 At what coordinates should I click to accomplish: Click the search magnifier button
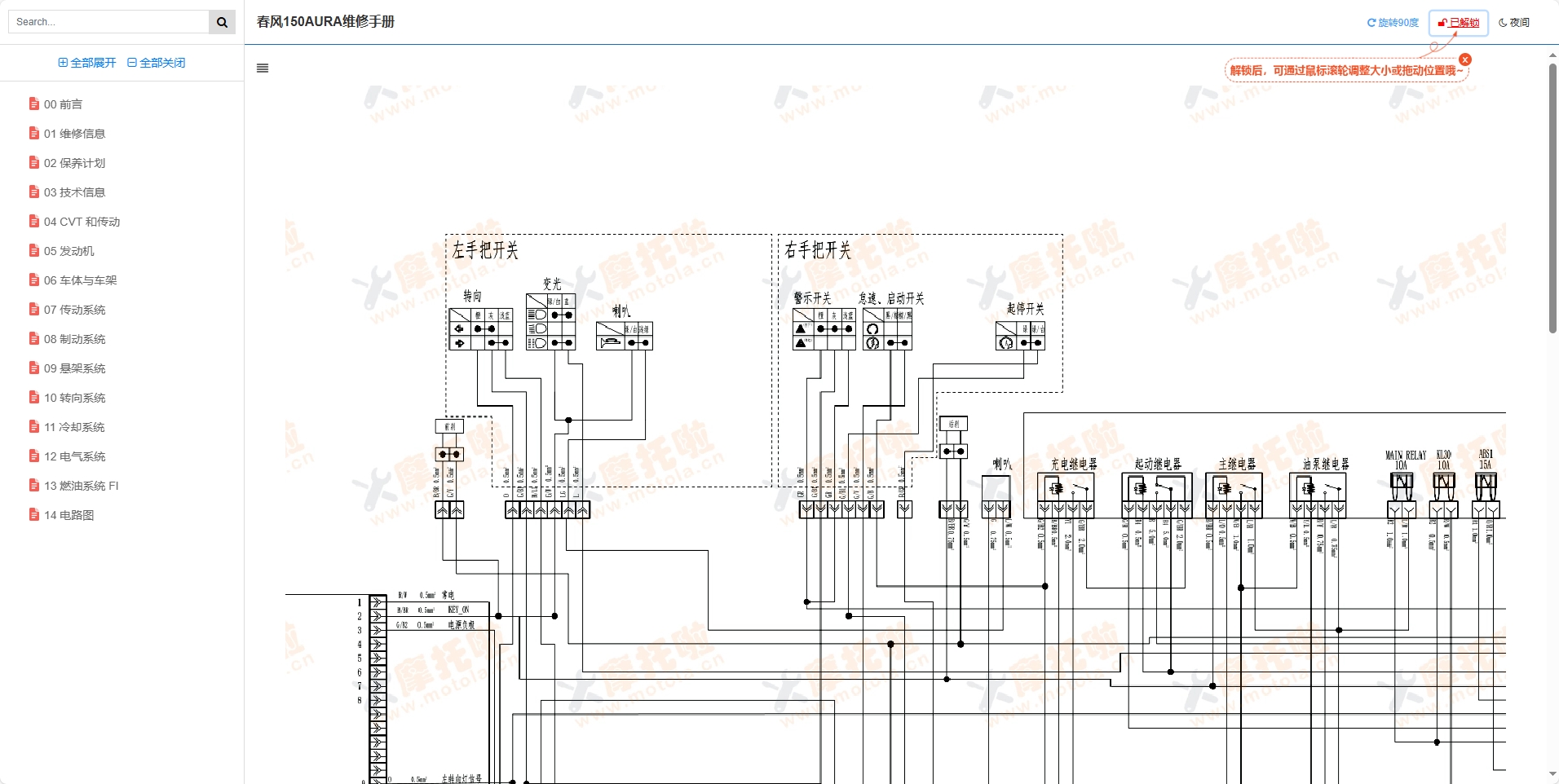point(222,22)
